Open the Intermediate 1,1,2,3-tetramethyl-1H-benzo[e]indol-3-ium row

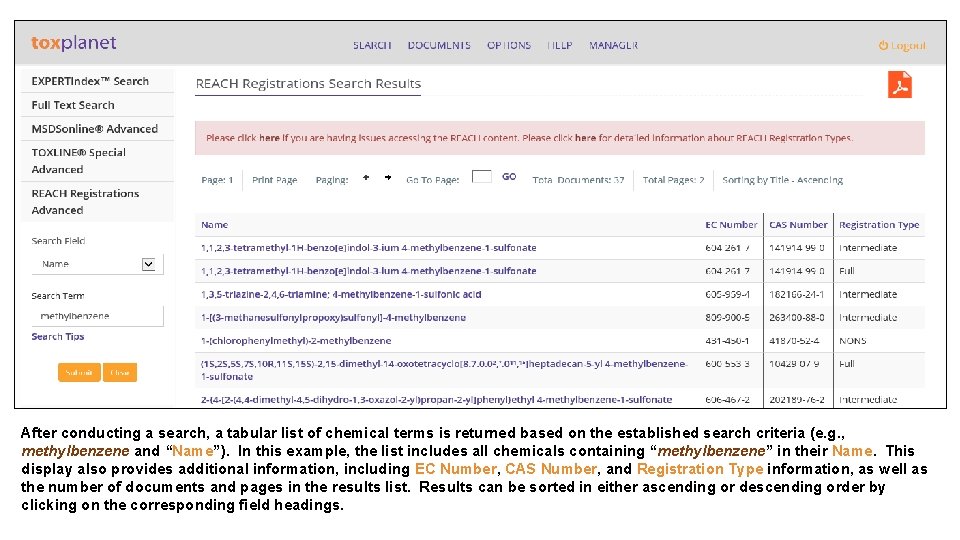point(369,248)
